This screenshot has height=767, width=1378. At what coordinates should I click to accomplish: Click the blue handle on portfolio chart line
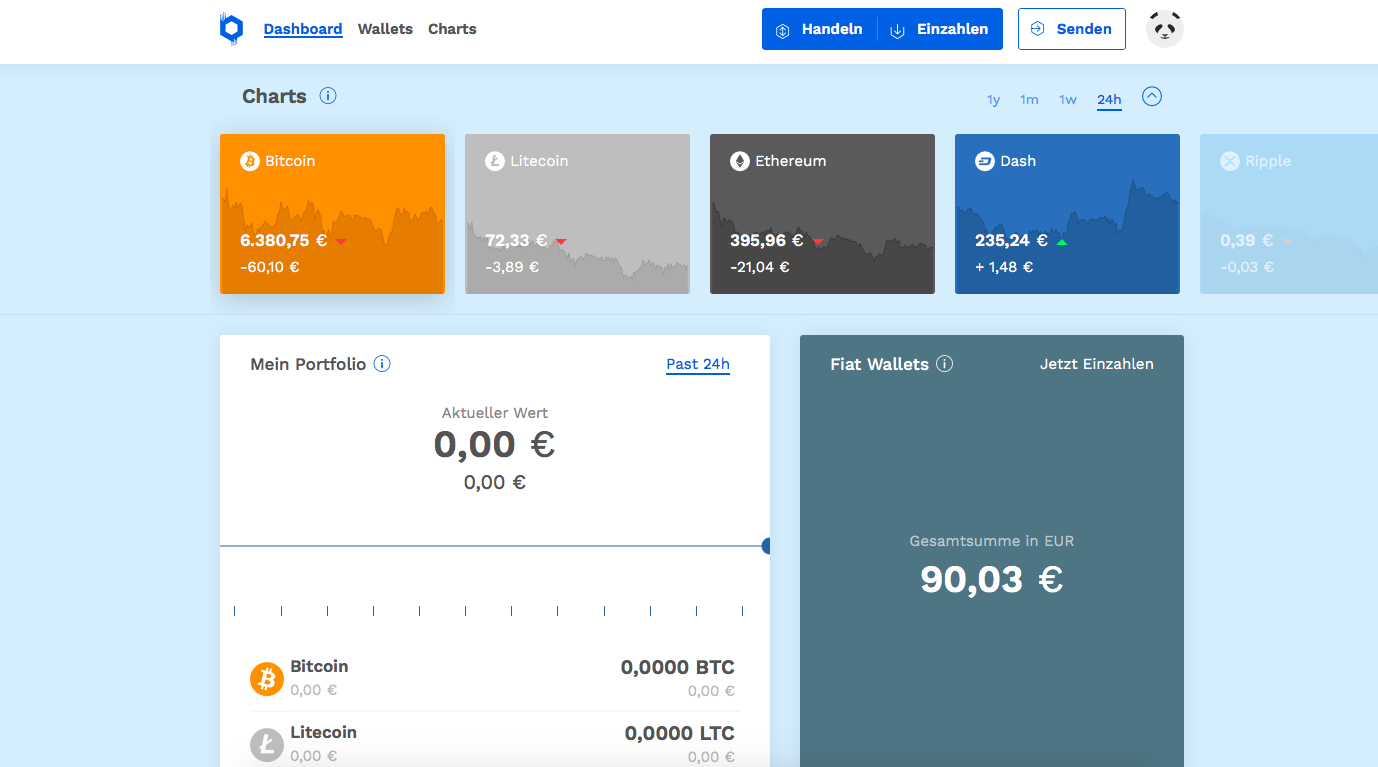click(766, 546)
